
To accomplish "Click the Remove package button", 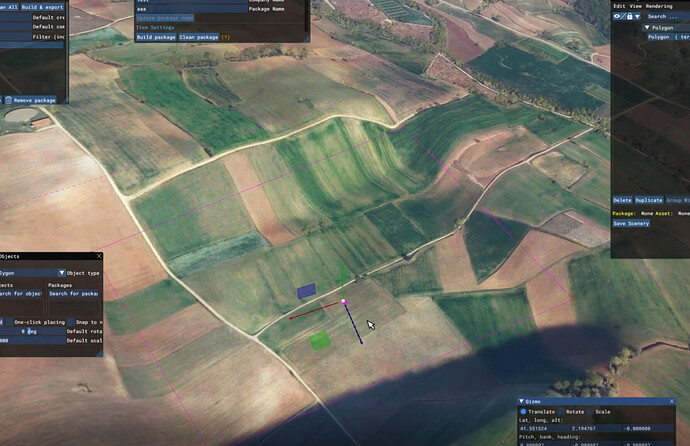I will coord(30,100).
